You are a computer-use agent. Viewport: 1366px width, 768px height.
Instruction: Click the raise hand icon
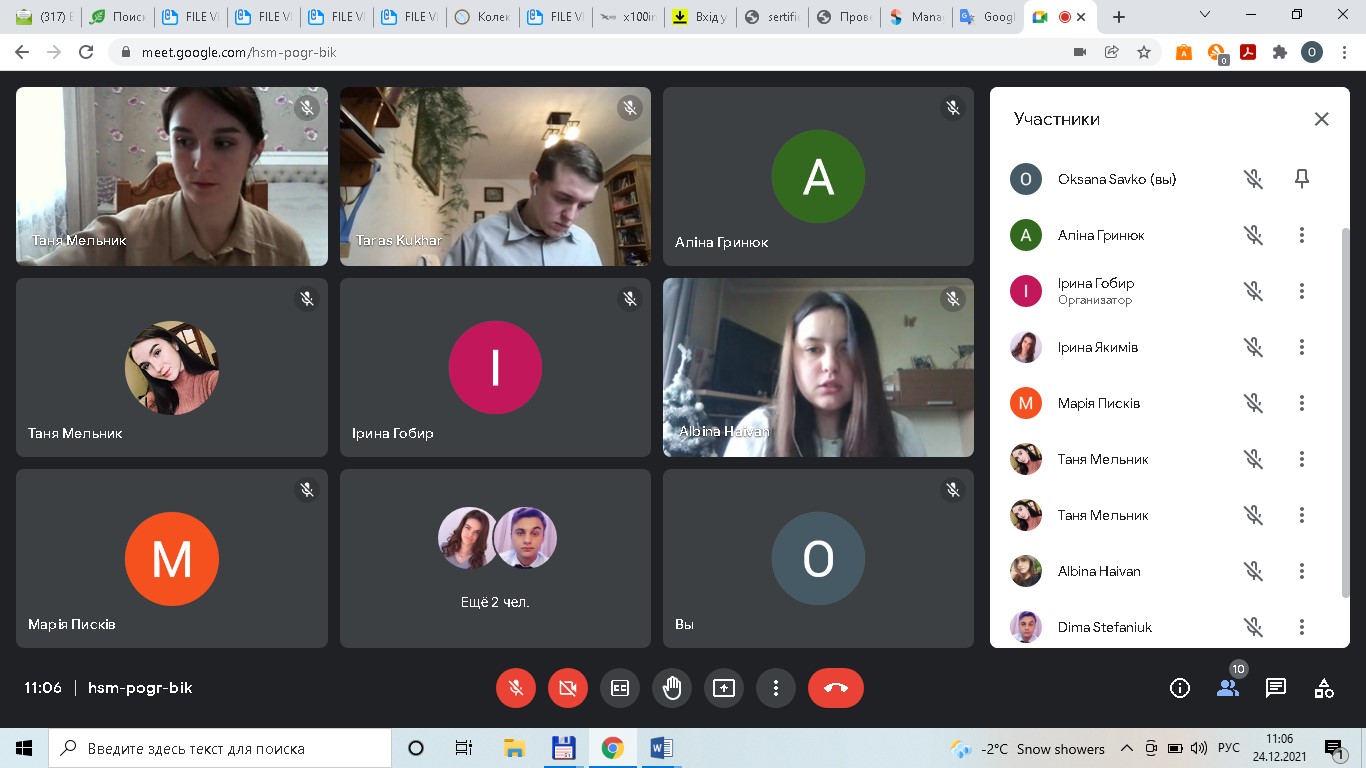click(x=671, y=688)
